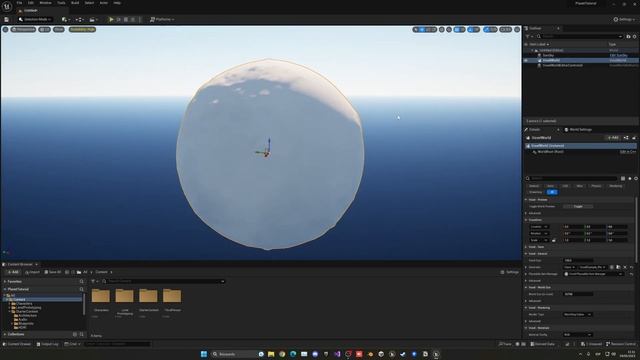
Task: Open the Help menu
Action: pos(117,3)
